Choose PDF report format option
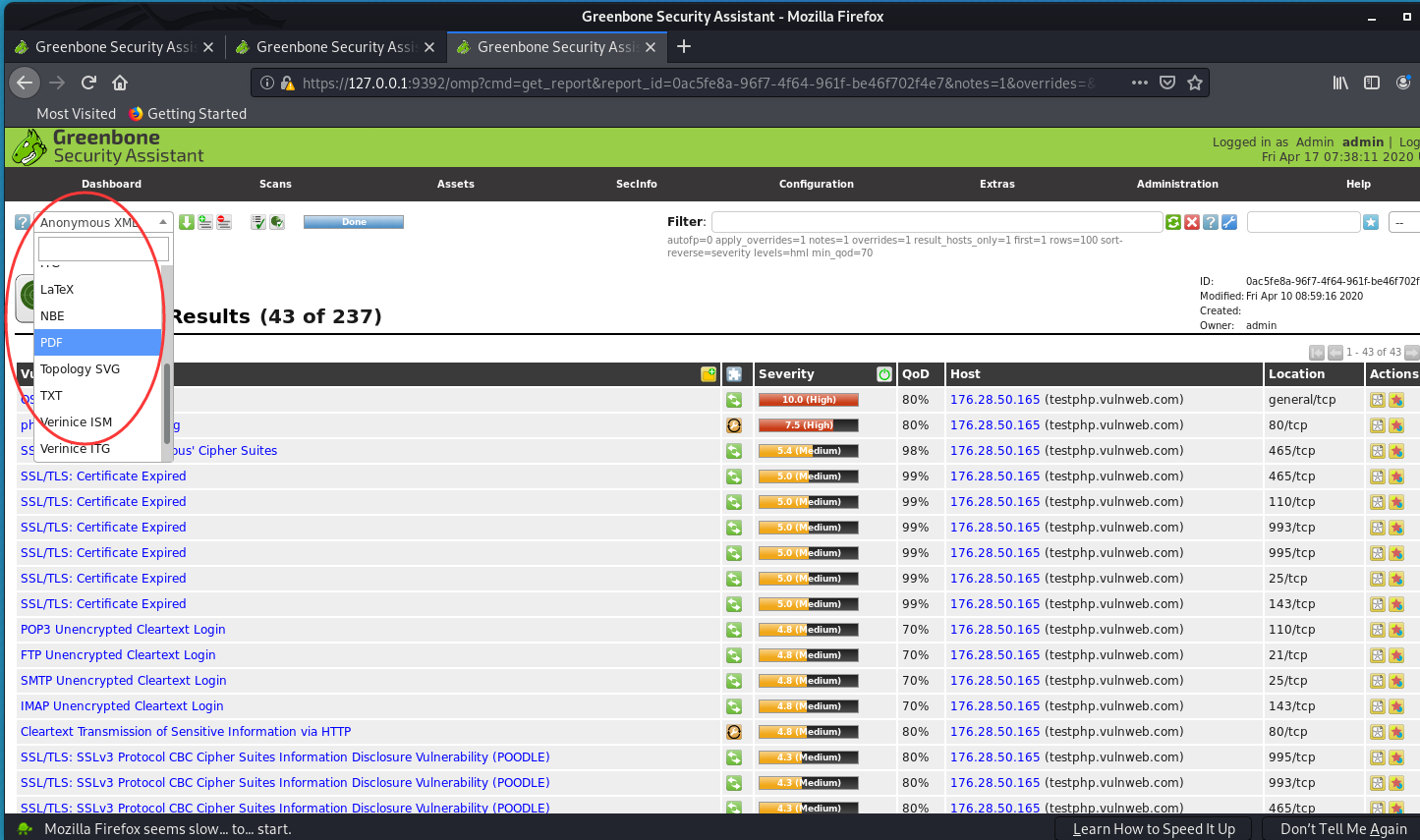 coord(98,343)
